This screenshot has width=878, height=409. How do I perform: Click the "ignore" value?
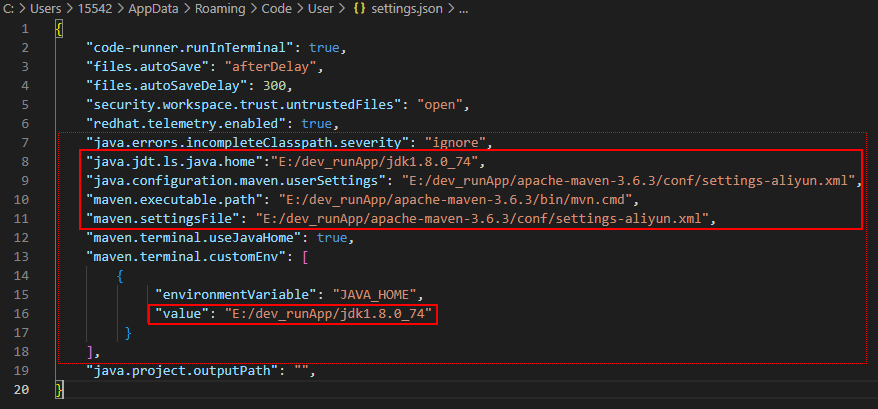coord(454,142)
